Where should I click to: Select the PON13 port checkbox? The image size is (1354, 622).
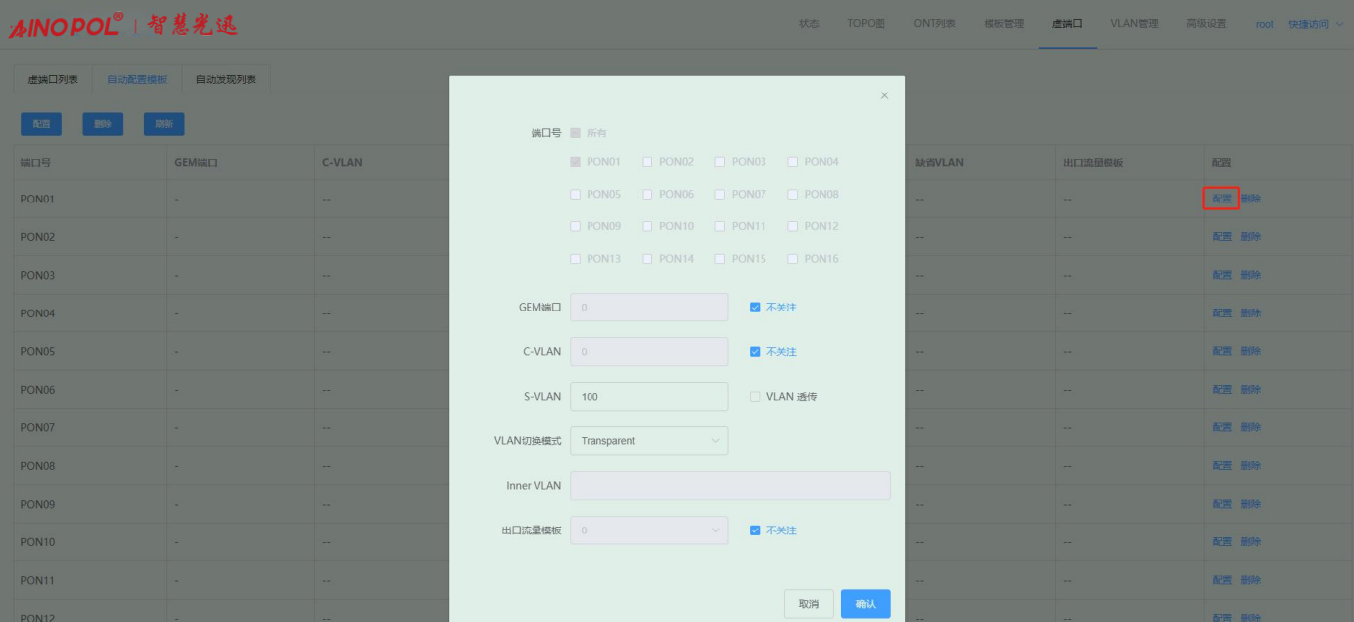575,259
